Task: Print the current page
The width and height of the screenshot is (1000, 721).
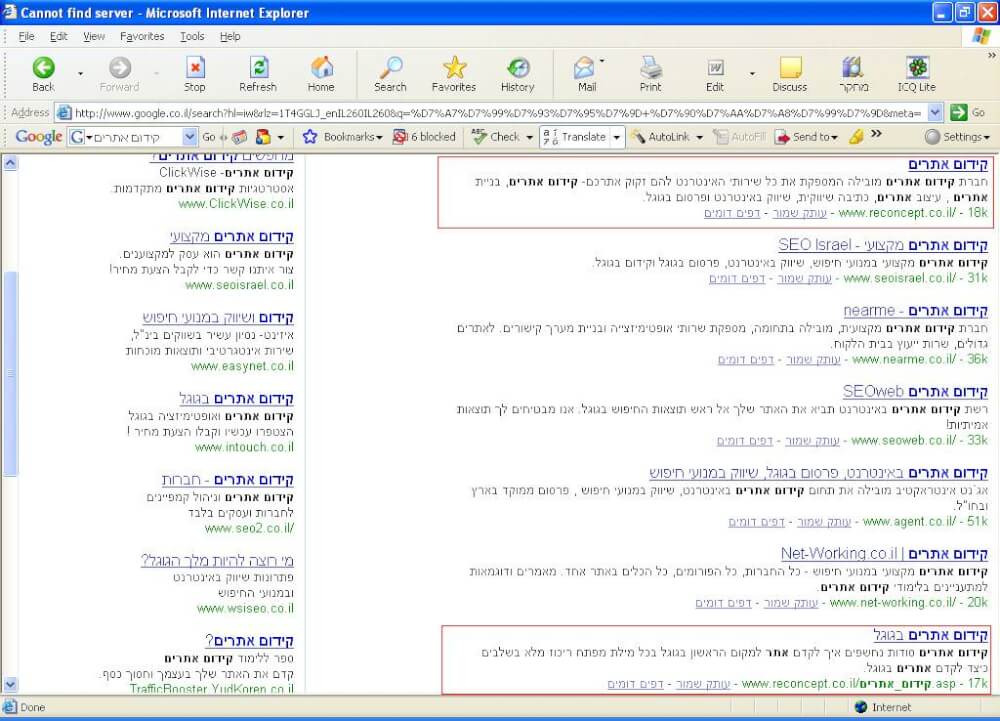Action: pyautogui.click(x=650, y=74)
